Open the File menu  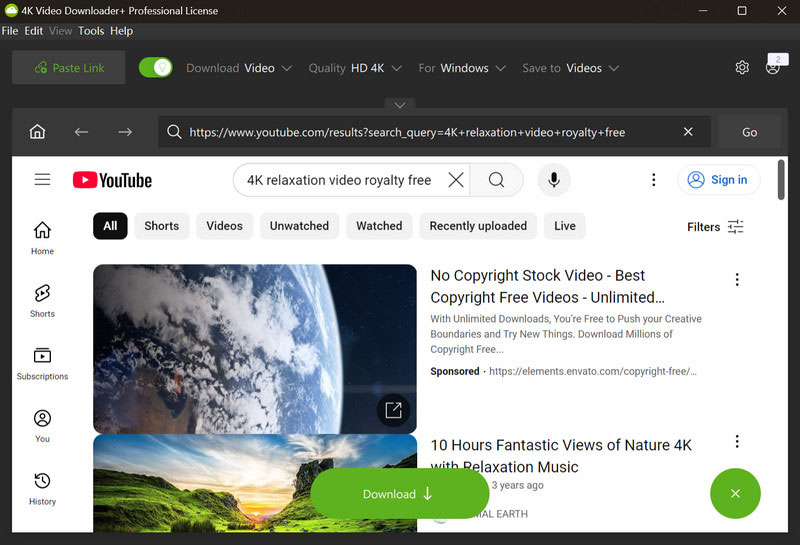[x=10, y=31]
